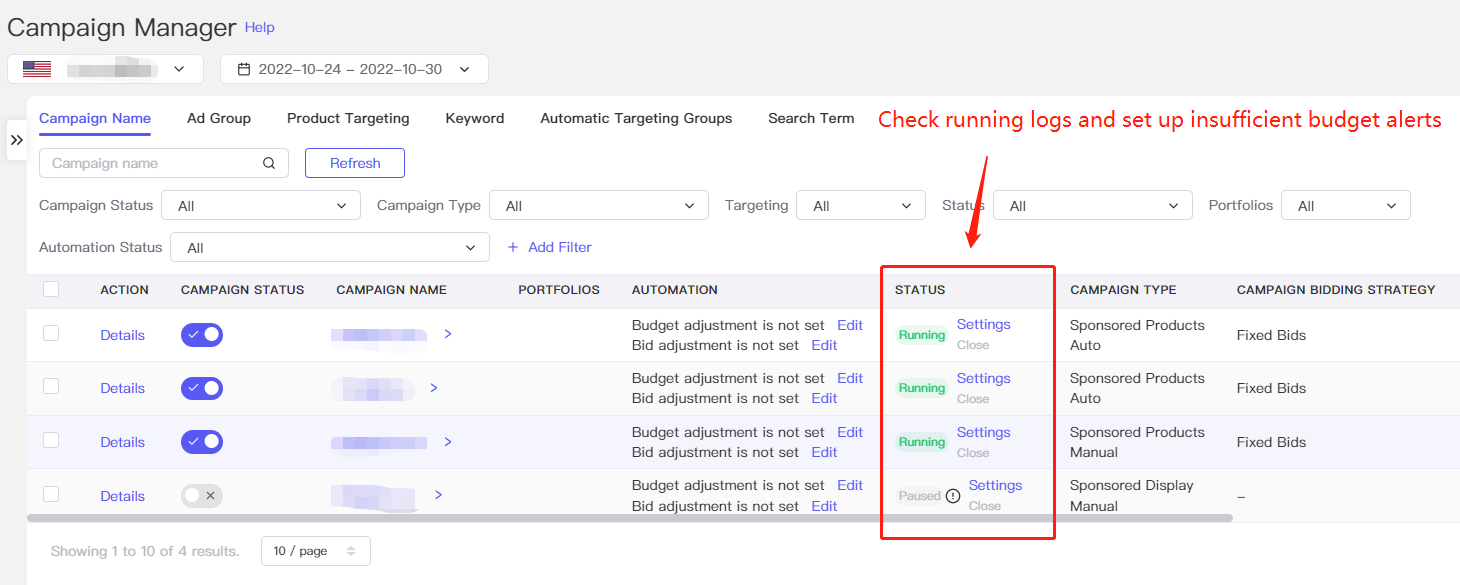Open the Help link beside Campaign Manager

pos(260,28)
